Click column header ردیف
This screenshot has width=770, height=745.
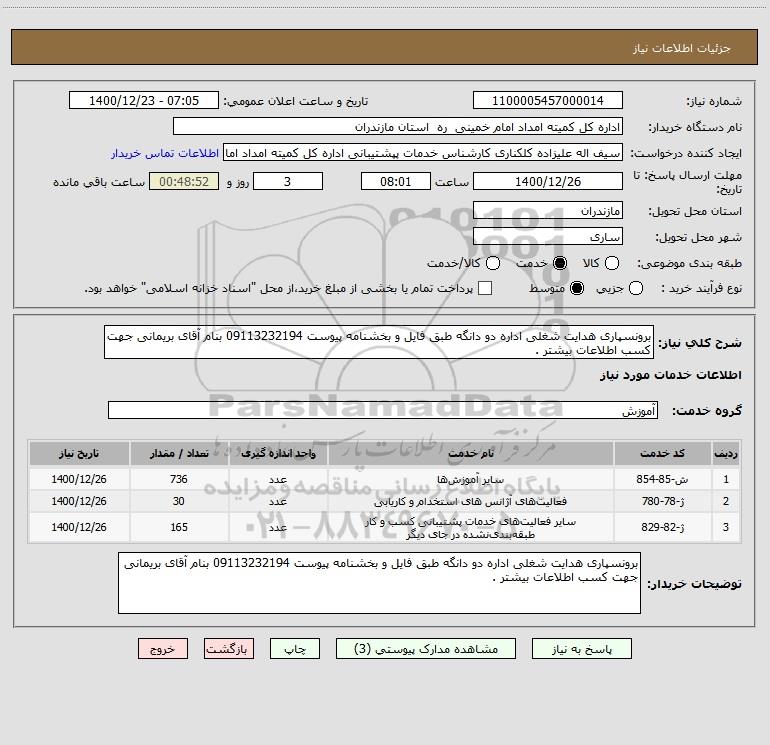point(725,453)
